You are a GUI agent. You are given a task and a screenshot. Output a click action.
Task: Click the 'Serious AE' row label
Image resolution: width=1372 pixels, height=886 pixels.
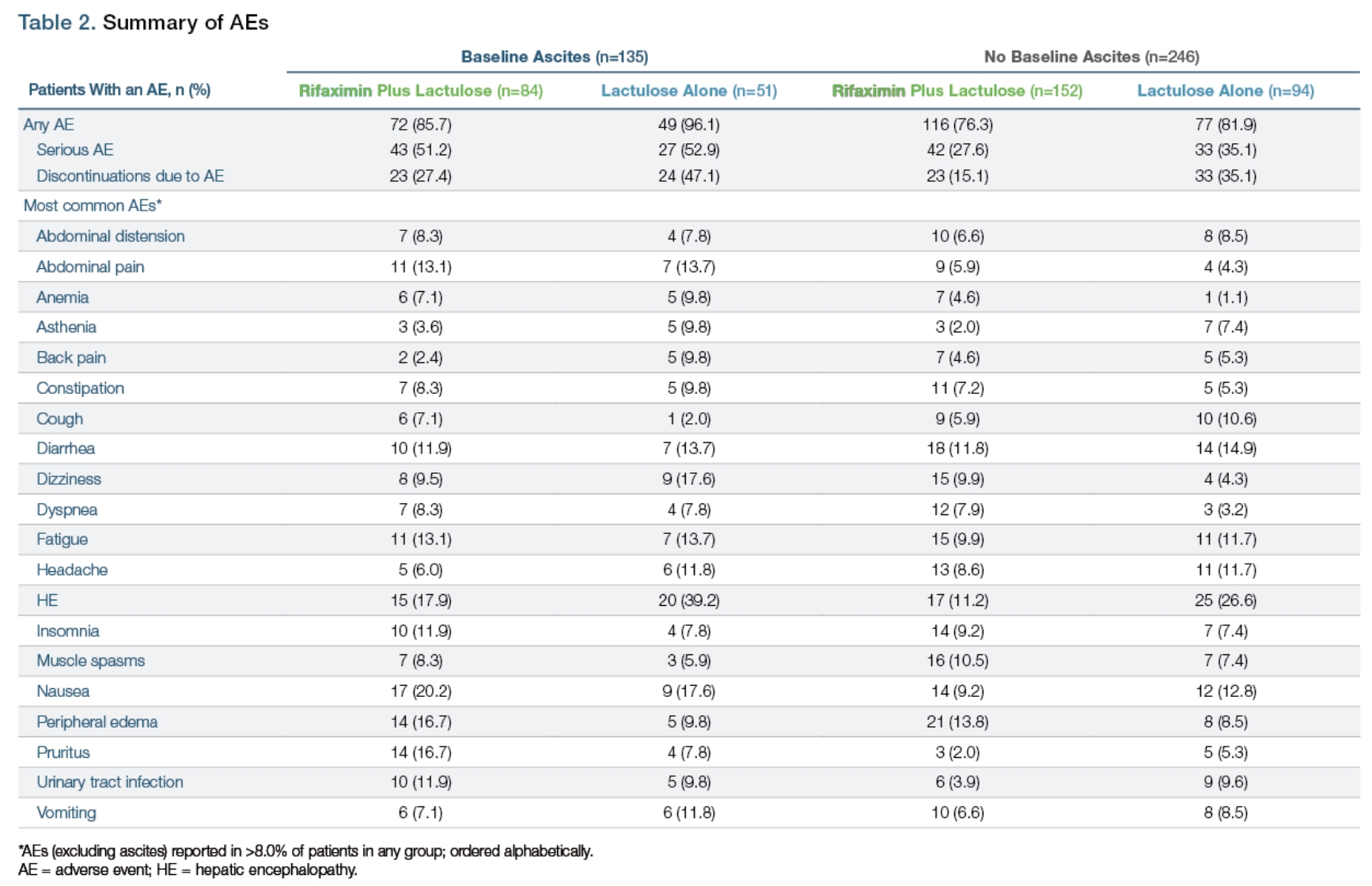(x=74, y=150)
